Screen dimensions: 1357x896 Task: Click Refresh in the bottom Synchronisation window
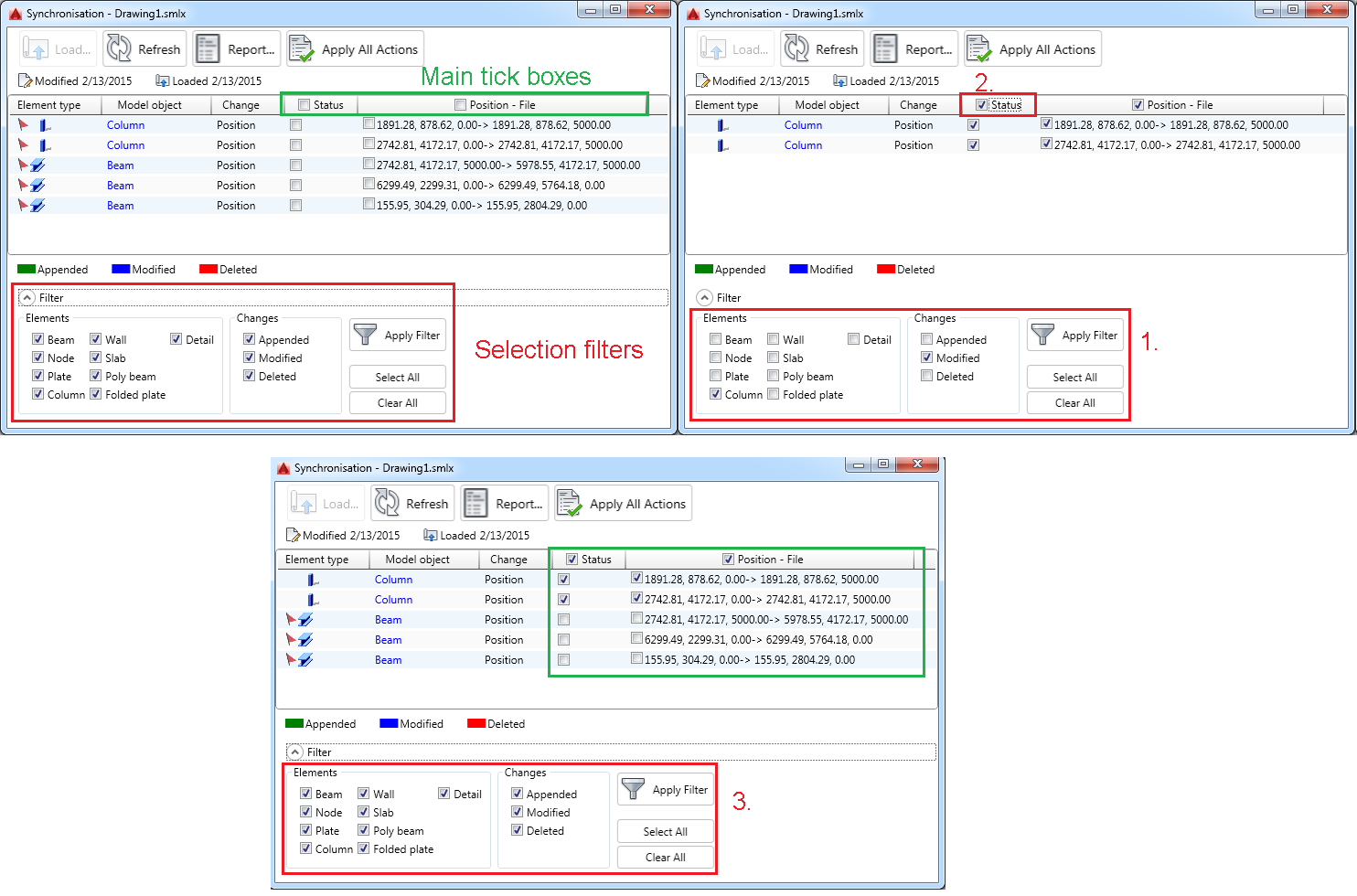point(411,504)
